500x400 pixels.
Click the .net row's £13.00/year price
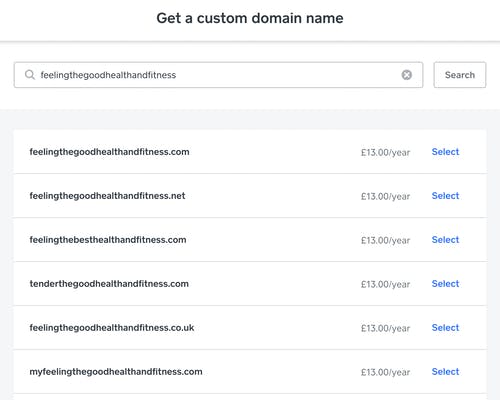[385, 196]
